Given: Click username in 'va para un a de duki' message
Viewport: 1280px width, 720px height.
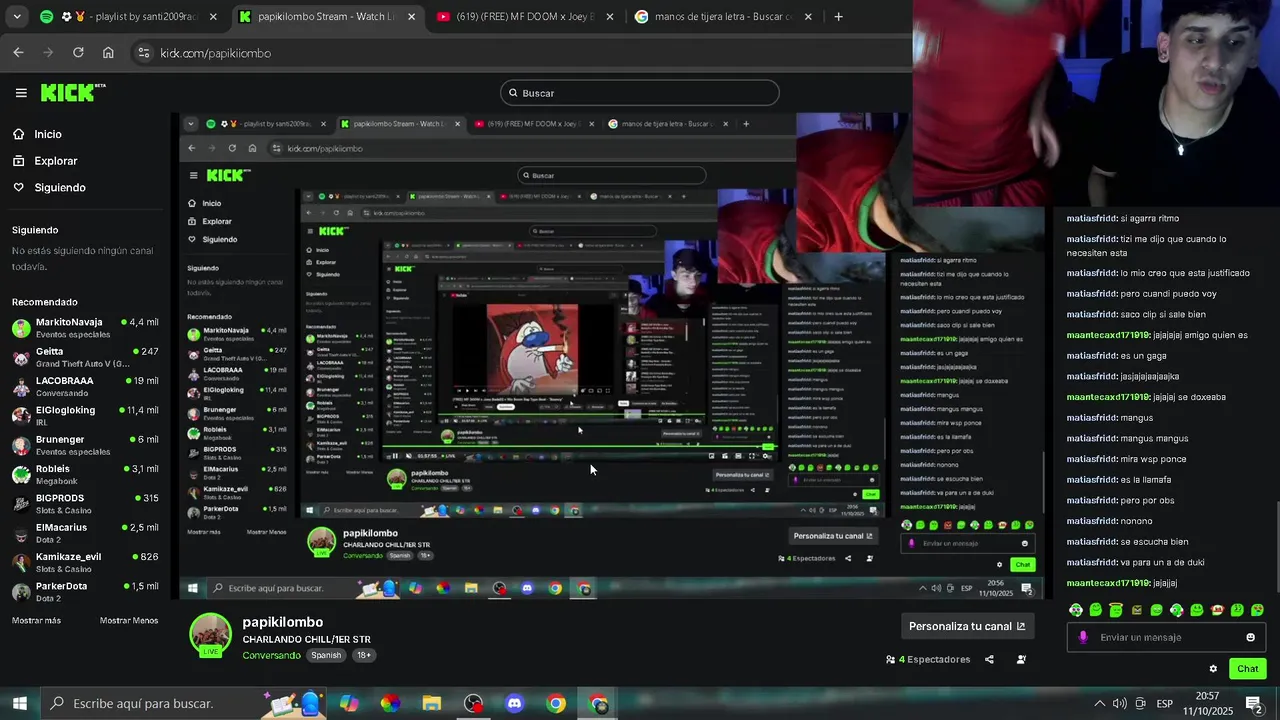Looking at the screenshot, I should (1091, 563).
